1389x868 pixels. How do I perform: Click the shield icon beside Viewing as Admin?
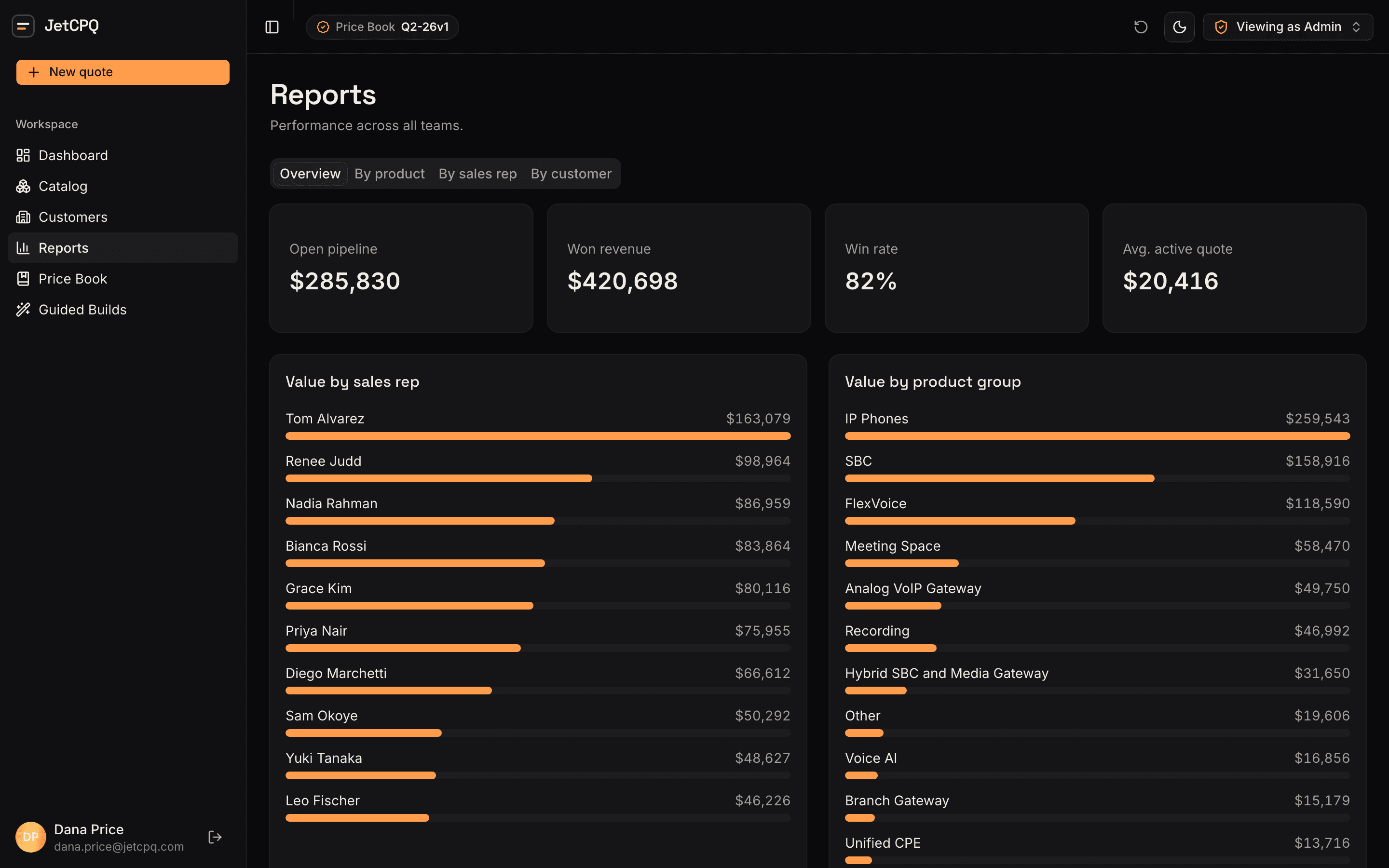pyautogui.click(x=1221, y=27)
